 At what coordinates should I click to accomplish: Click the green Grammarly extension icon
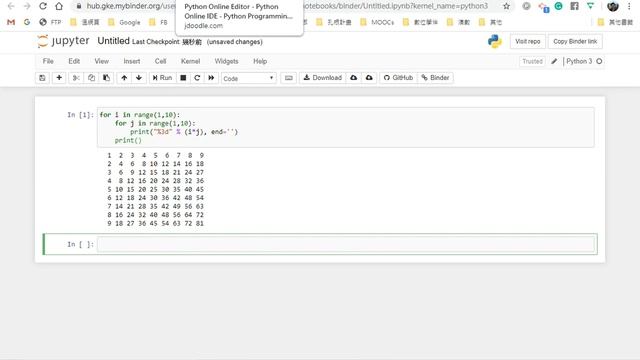click(558, 6)
